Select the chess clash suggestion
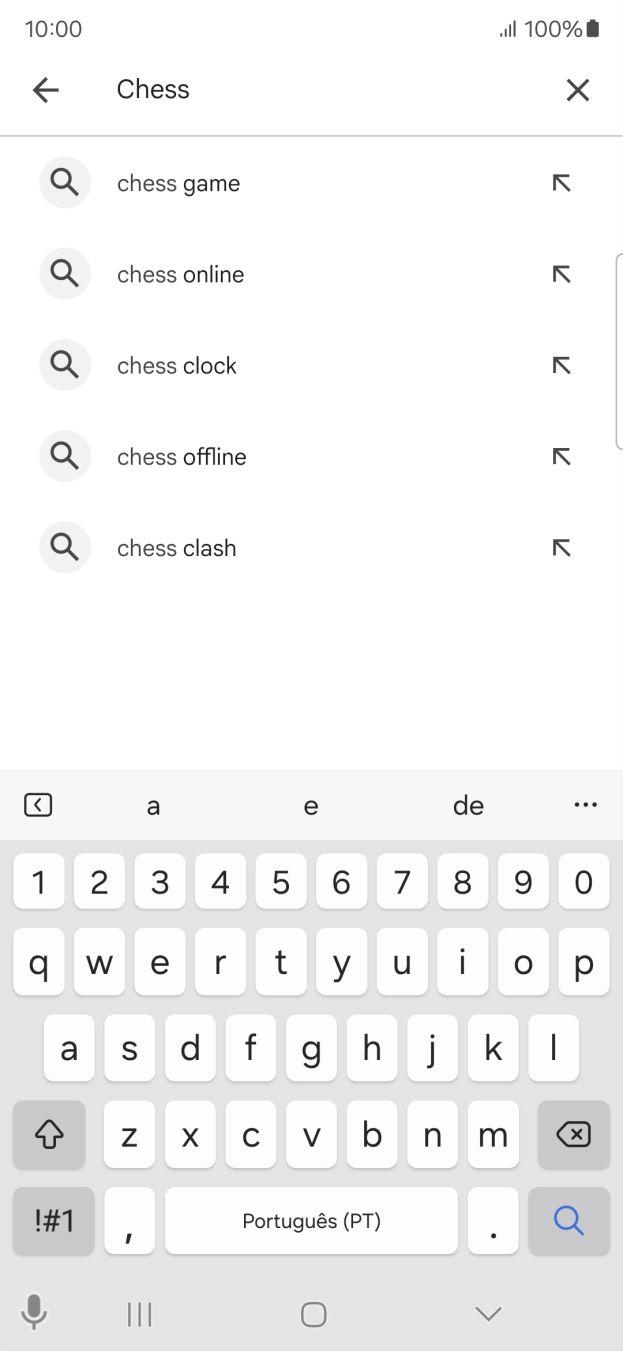Image resolution: width=623 pixels, height=1351 pixels. point(176,547)
